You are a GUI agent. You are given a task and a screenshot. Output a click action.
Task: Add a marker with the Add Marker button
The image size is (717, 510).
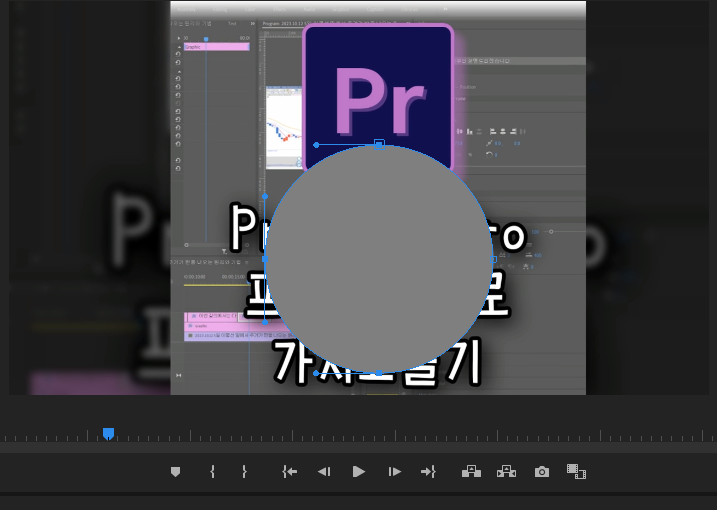(175, 472)
